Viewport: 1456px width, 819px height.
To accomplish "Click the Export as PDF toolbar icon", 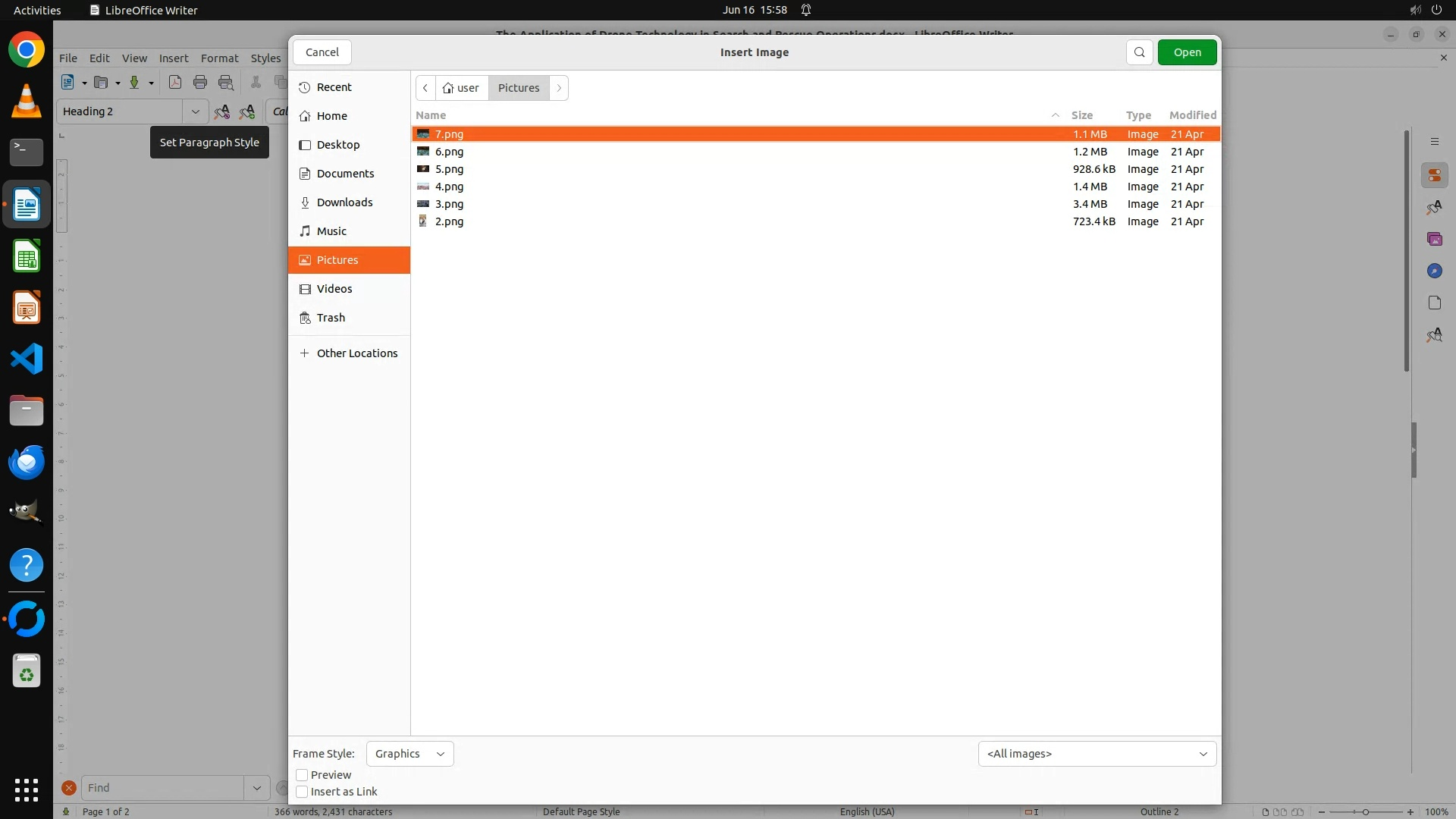I will pos(175,83).
